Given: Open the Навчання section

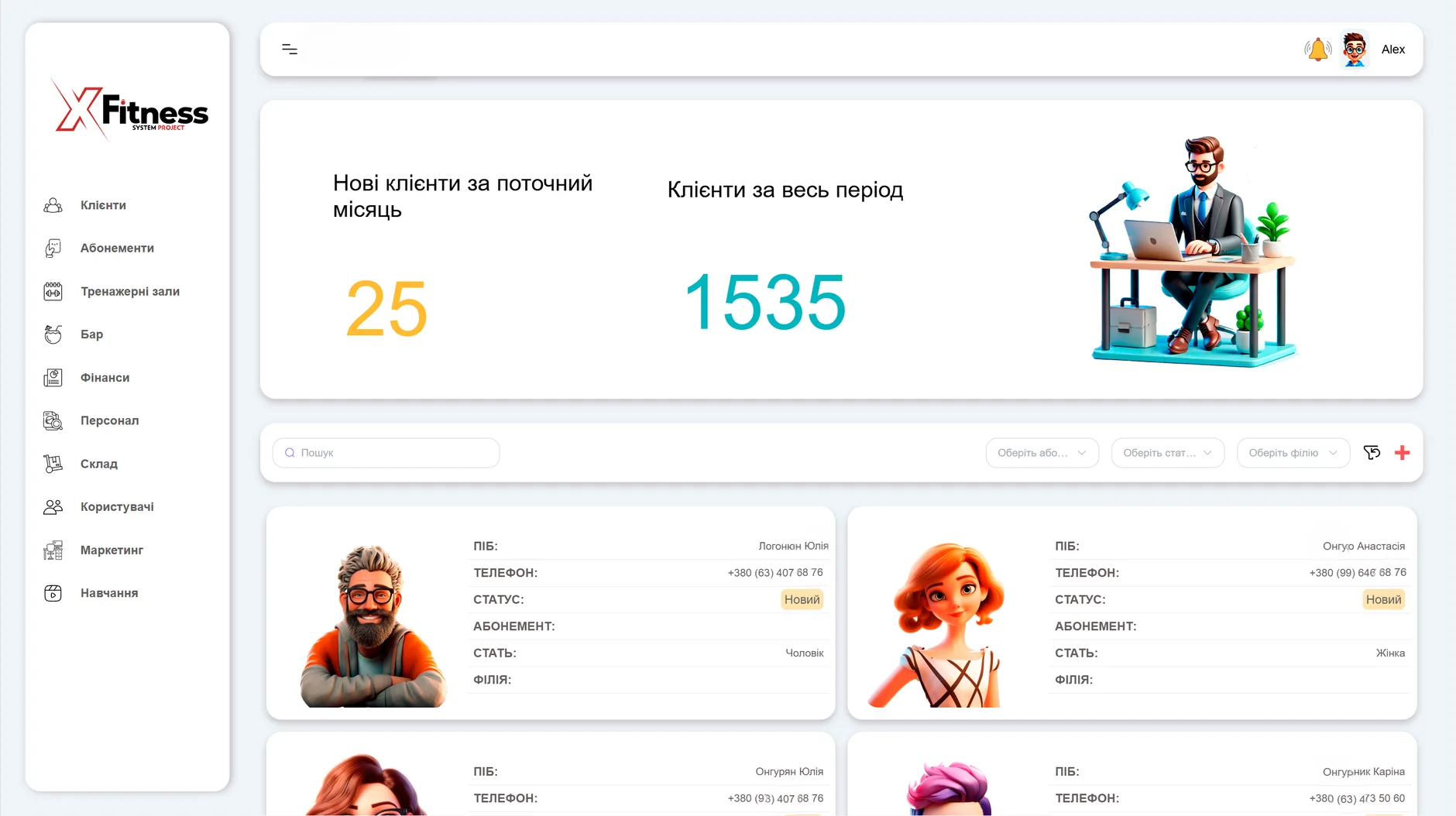Looking at the screenshot, I should coord(109,593).
